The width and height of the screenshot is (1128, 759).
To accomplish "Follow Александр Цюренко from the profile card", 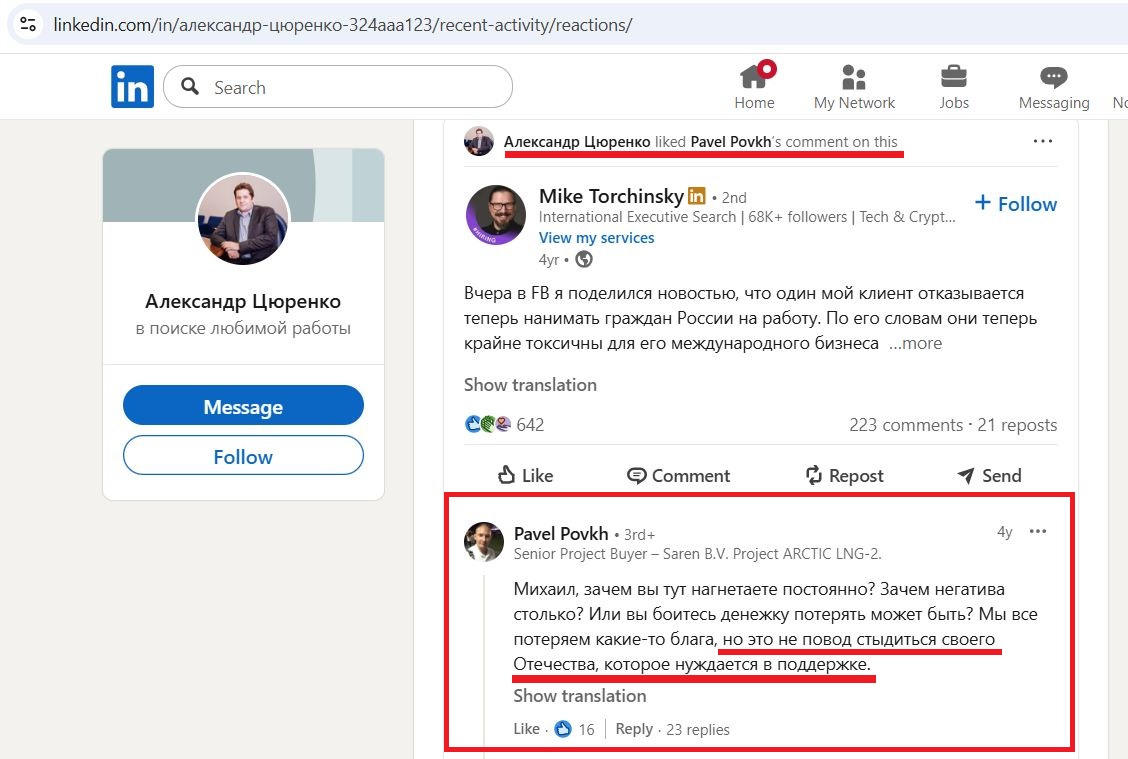I will (242, 456).
